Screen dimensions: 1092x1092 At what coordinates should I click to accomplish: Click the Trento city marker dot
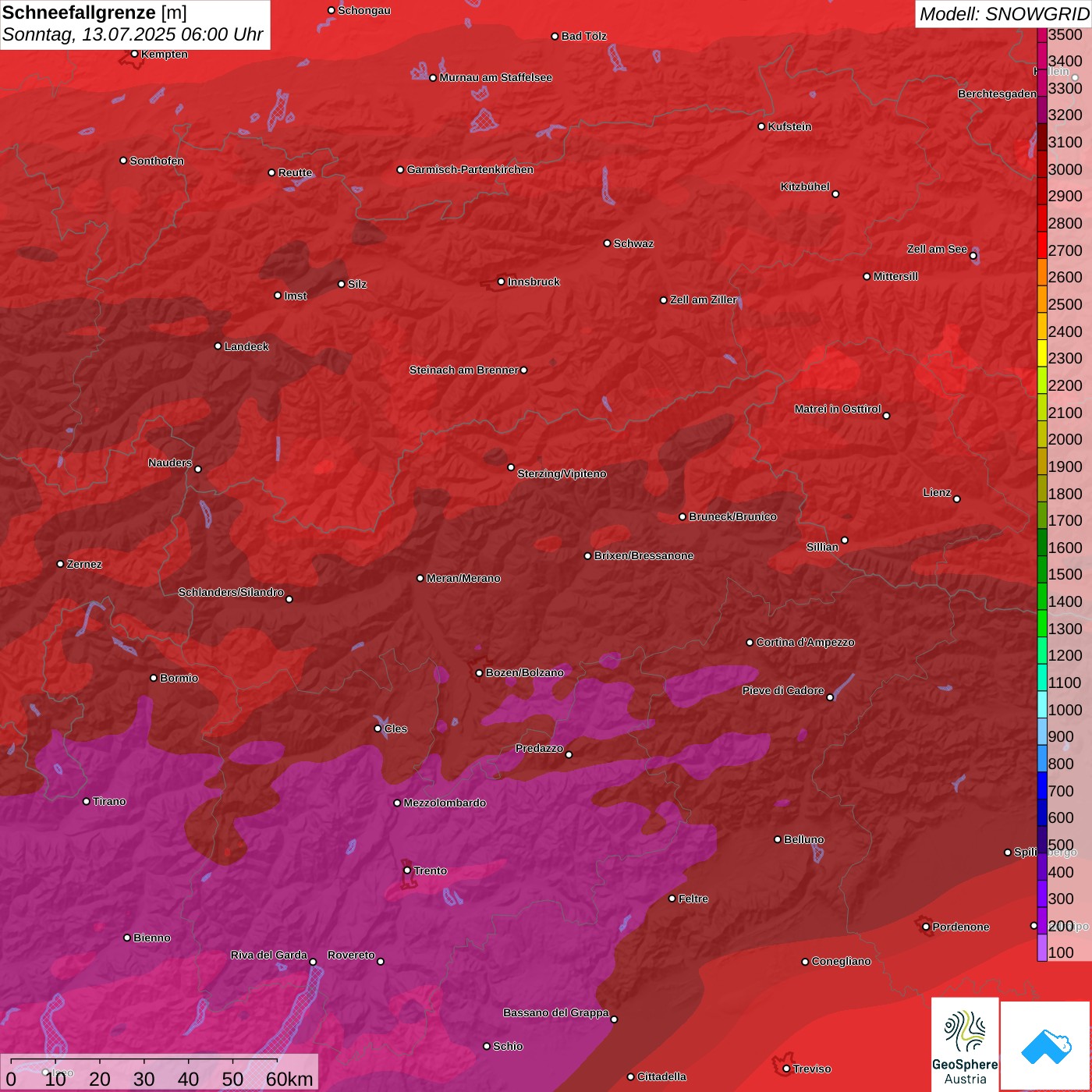(x=407, y=870)
